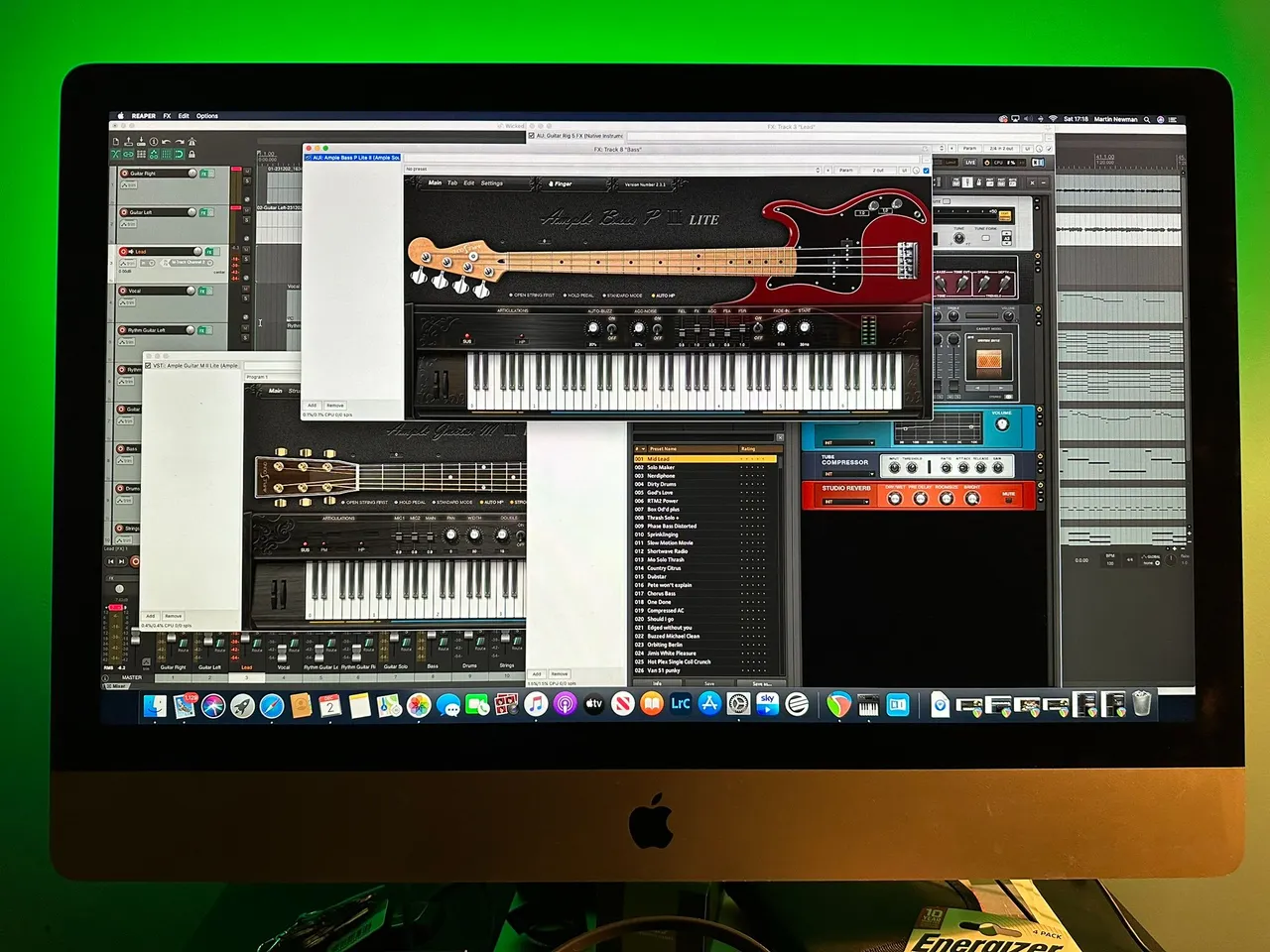Select preset 013 Mo Solo Thrash

[x=706, y=559]
